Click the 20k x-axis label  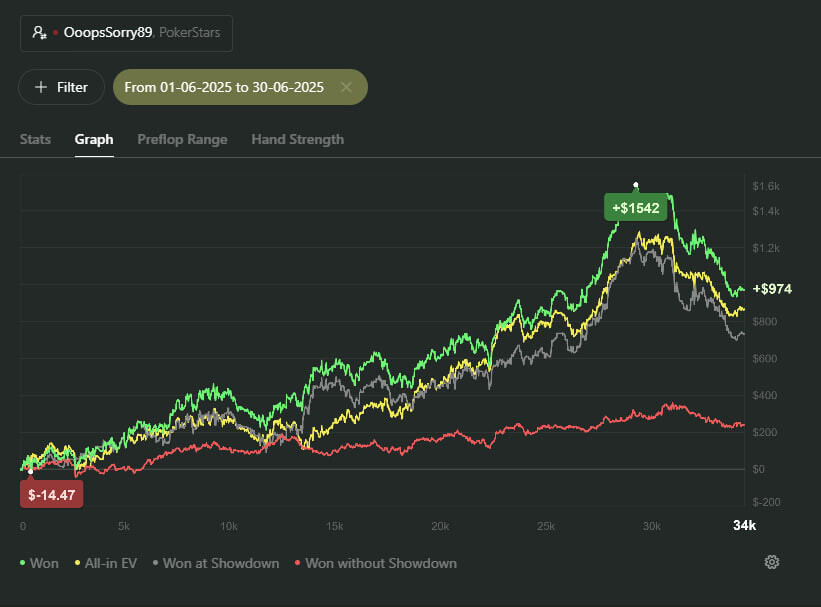440,526
